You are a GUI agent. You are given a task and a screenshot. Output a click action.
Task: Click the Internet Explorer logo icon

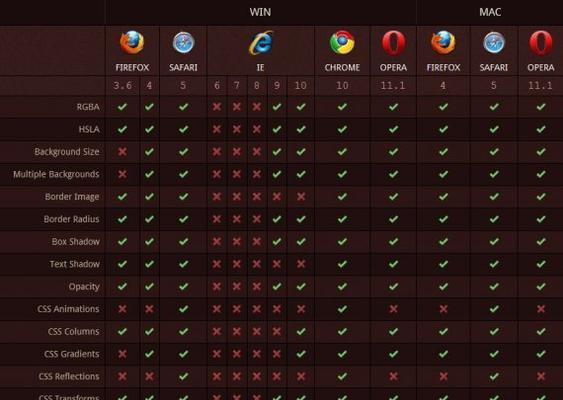click(261, 43)
